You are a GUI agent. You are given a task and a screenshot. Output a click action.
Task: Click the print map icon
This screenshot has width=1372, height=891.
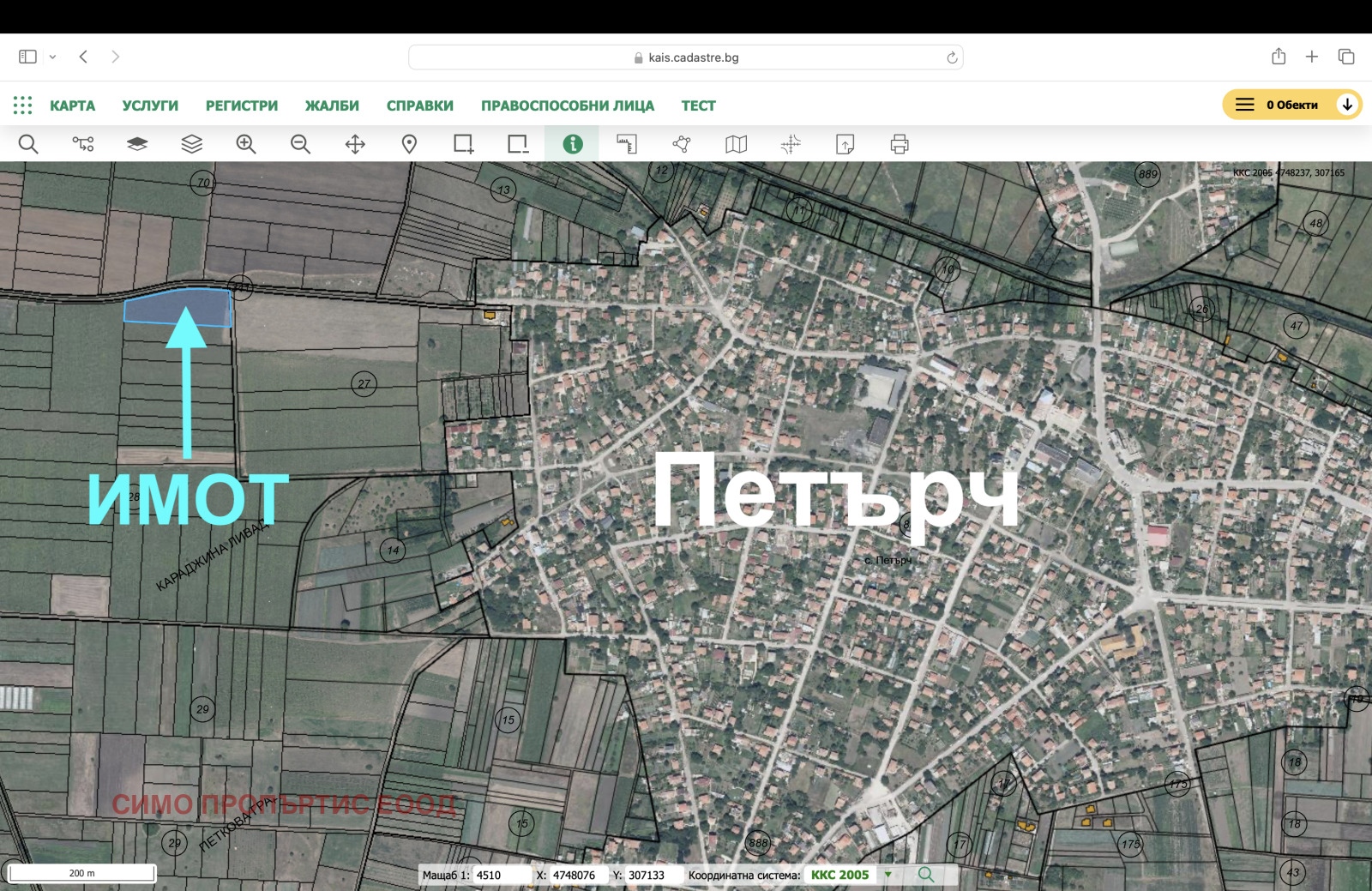pos(900,144)
